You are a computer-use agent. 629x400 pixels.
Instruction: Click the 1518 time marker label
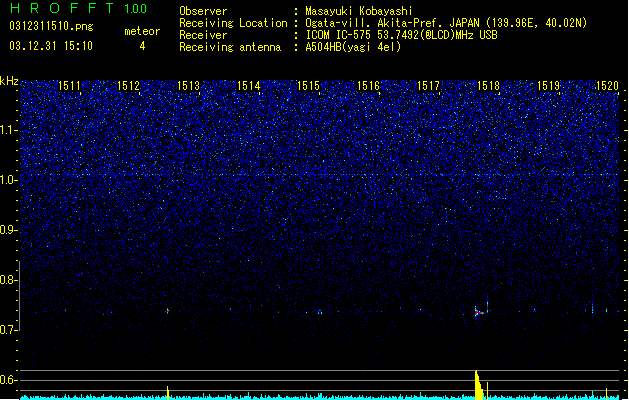(x=488, y=86)
